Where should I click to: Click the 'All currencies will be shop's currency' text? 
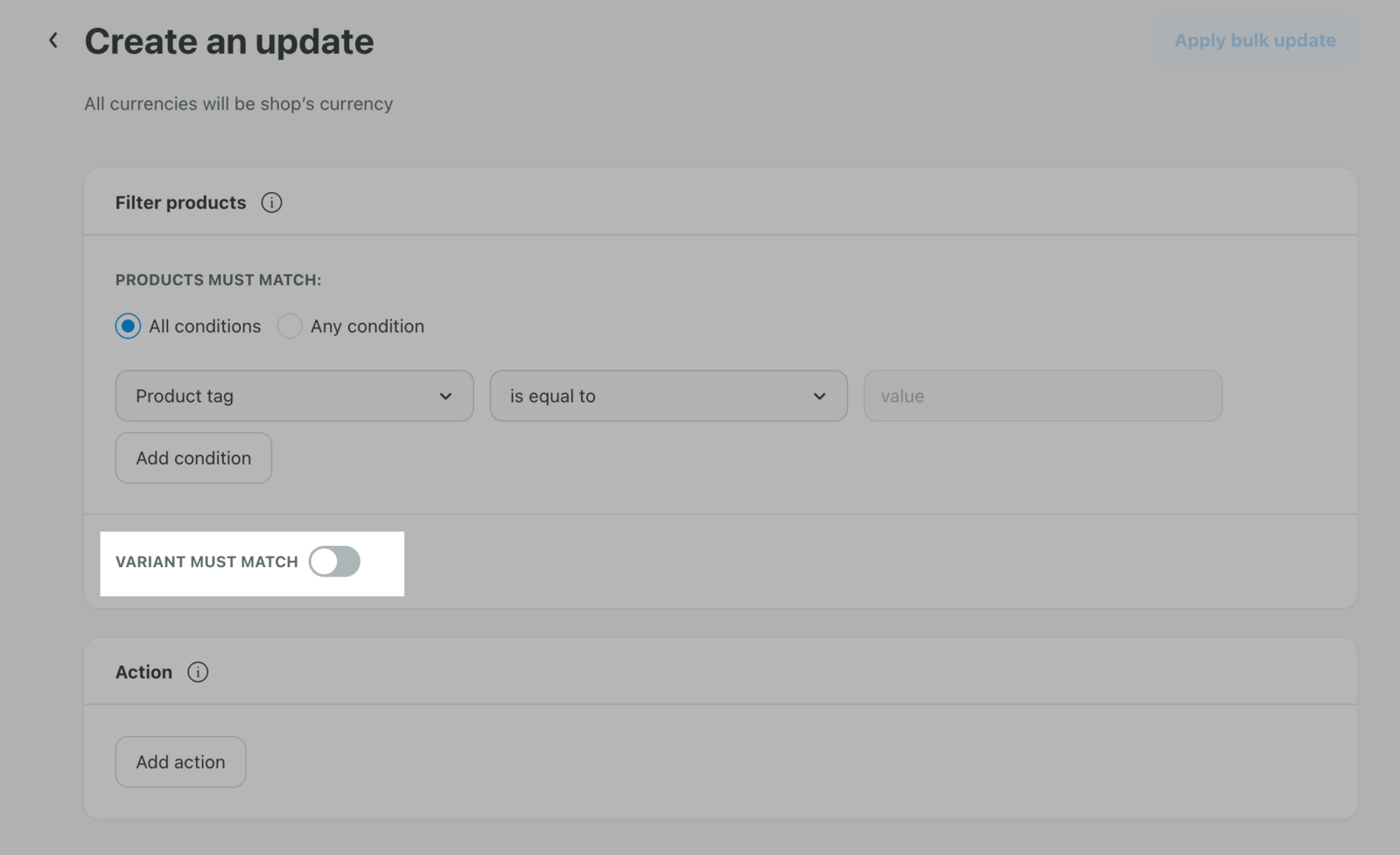coord(238,104)
